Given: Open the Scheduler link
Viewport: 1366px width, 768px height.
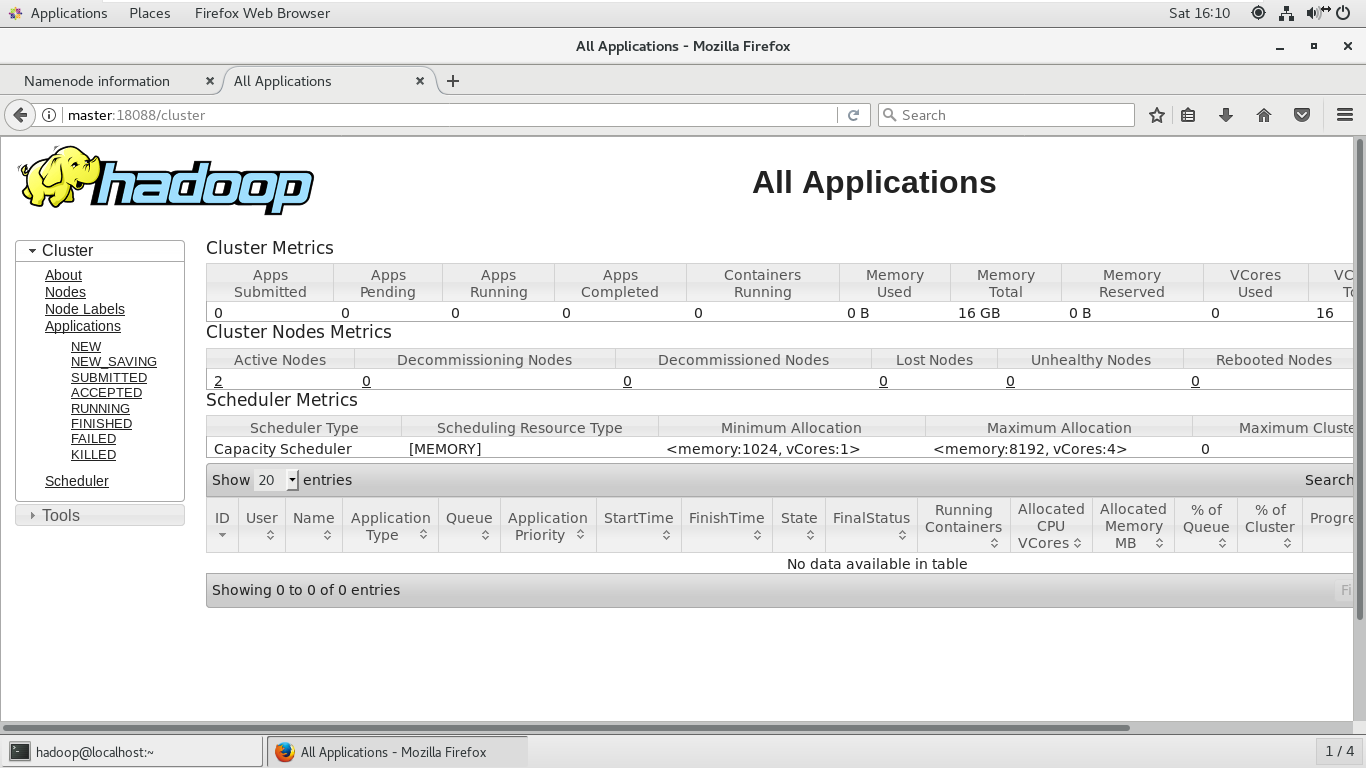Looking at the screenshot, I should click(x=77, y=481).
